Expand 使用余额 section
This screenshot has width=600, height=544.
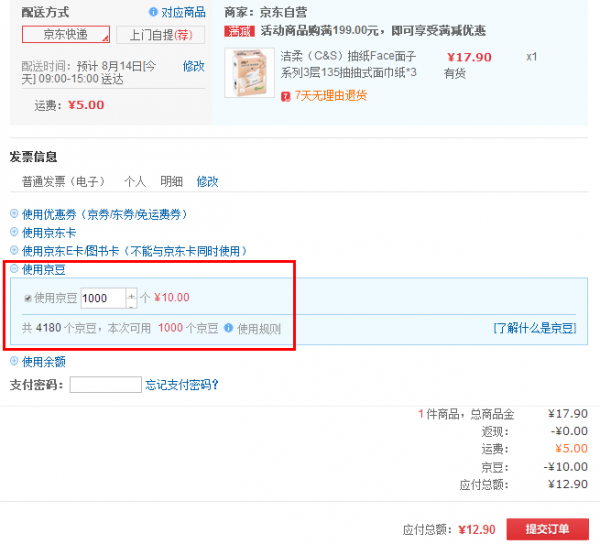coord(14,362)
